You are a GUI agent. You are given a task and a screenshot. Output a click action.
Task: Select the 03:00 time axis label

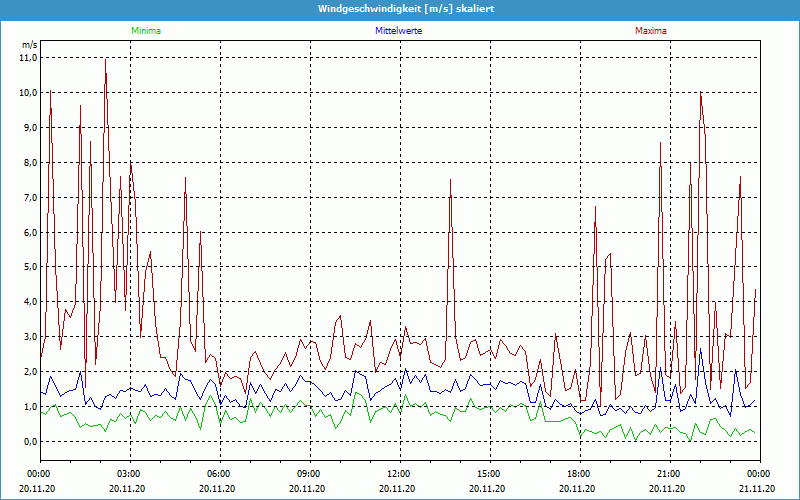(129, 474)
